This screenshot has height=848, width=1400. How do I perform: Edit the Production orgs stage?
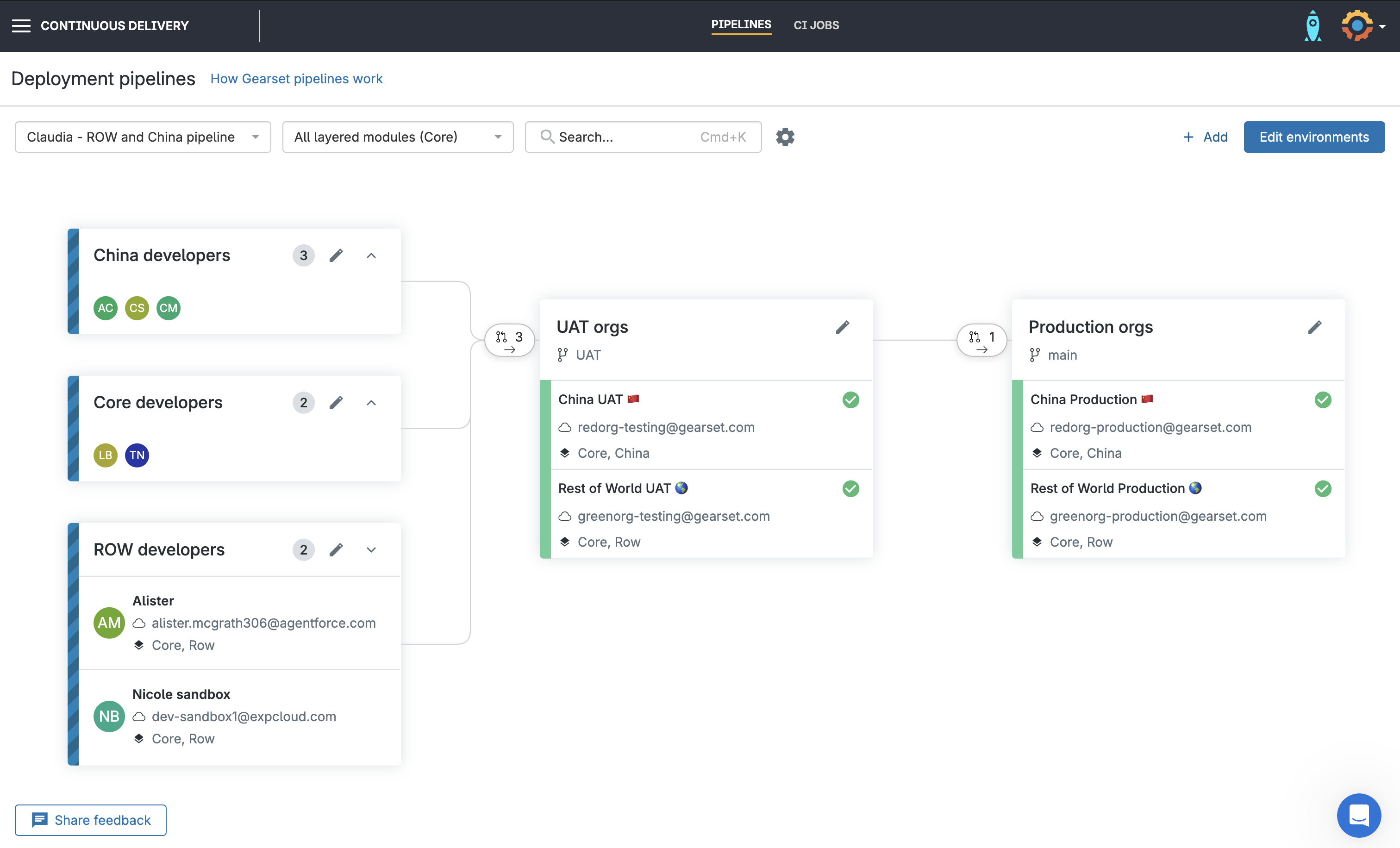1316,327
